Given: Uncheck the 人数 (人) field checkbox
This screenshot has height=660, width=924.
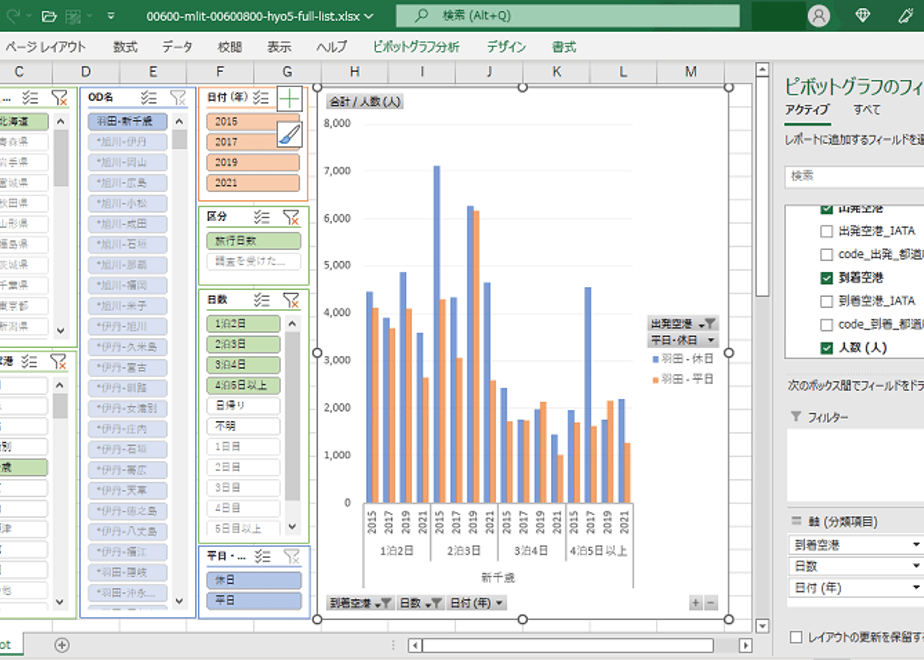Looking at the screenshot, I should [827, 348].
